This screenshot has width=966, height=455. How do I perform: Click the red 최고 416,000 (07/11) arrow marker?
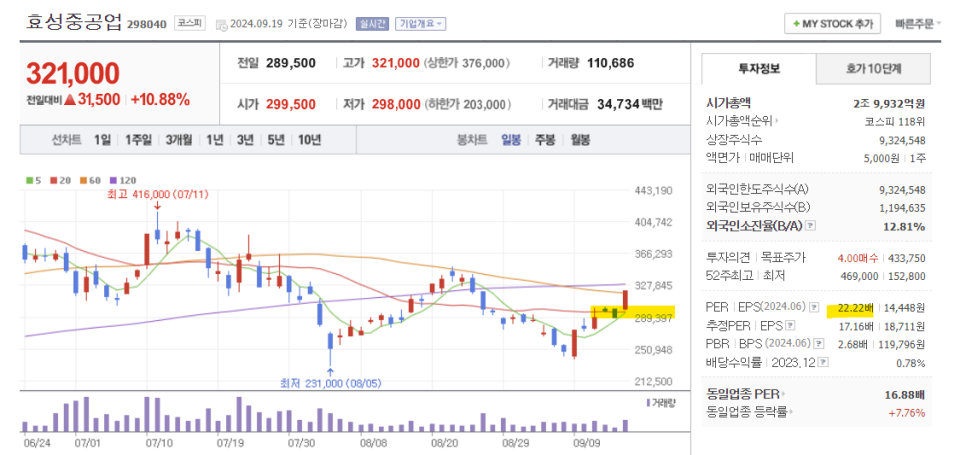157,206
